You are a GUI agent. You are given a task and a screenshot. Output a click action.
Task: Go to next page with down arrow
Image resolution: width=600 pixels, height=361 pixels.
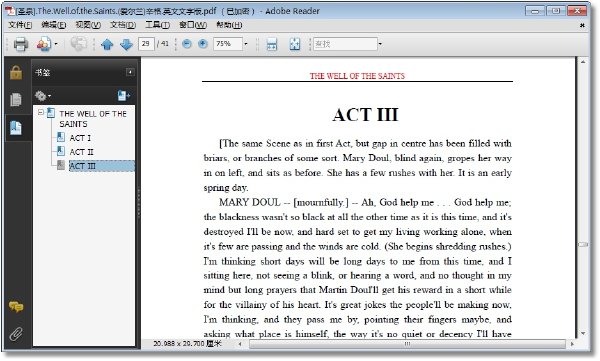coord(126,44)
